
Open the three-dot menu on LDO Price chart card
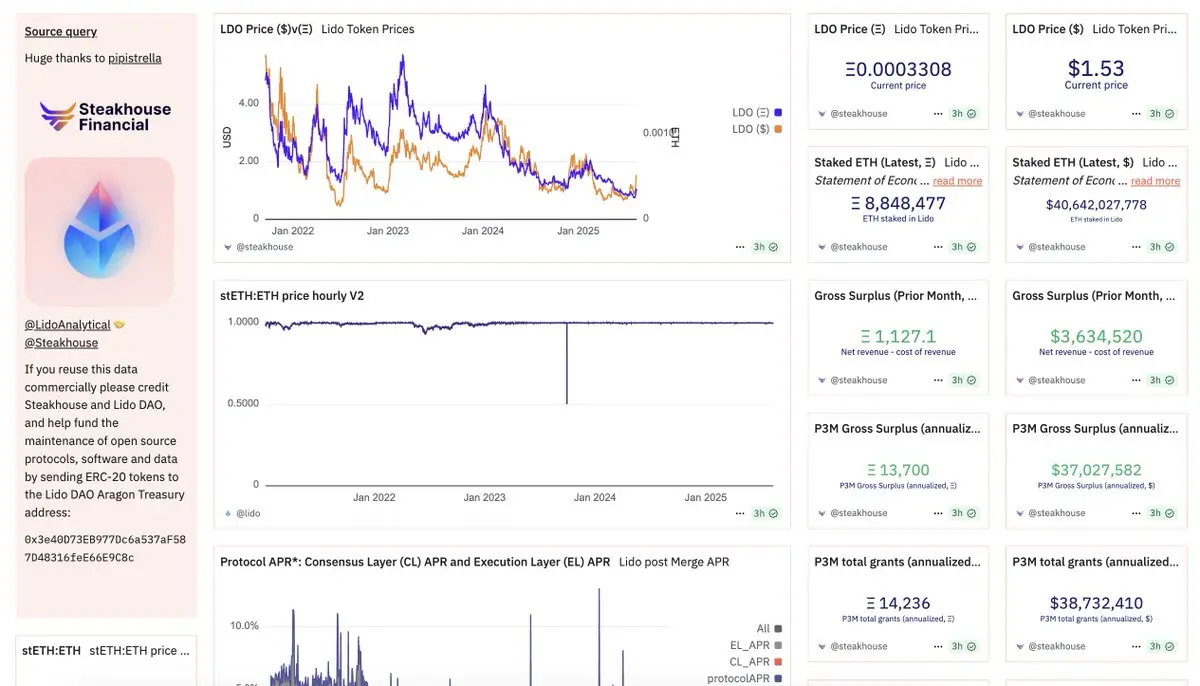739,247
